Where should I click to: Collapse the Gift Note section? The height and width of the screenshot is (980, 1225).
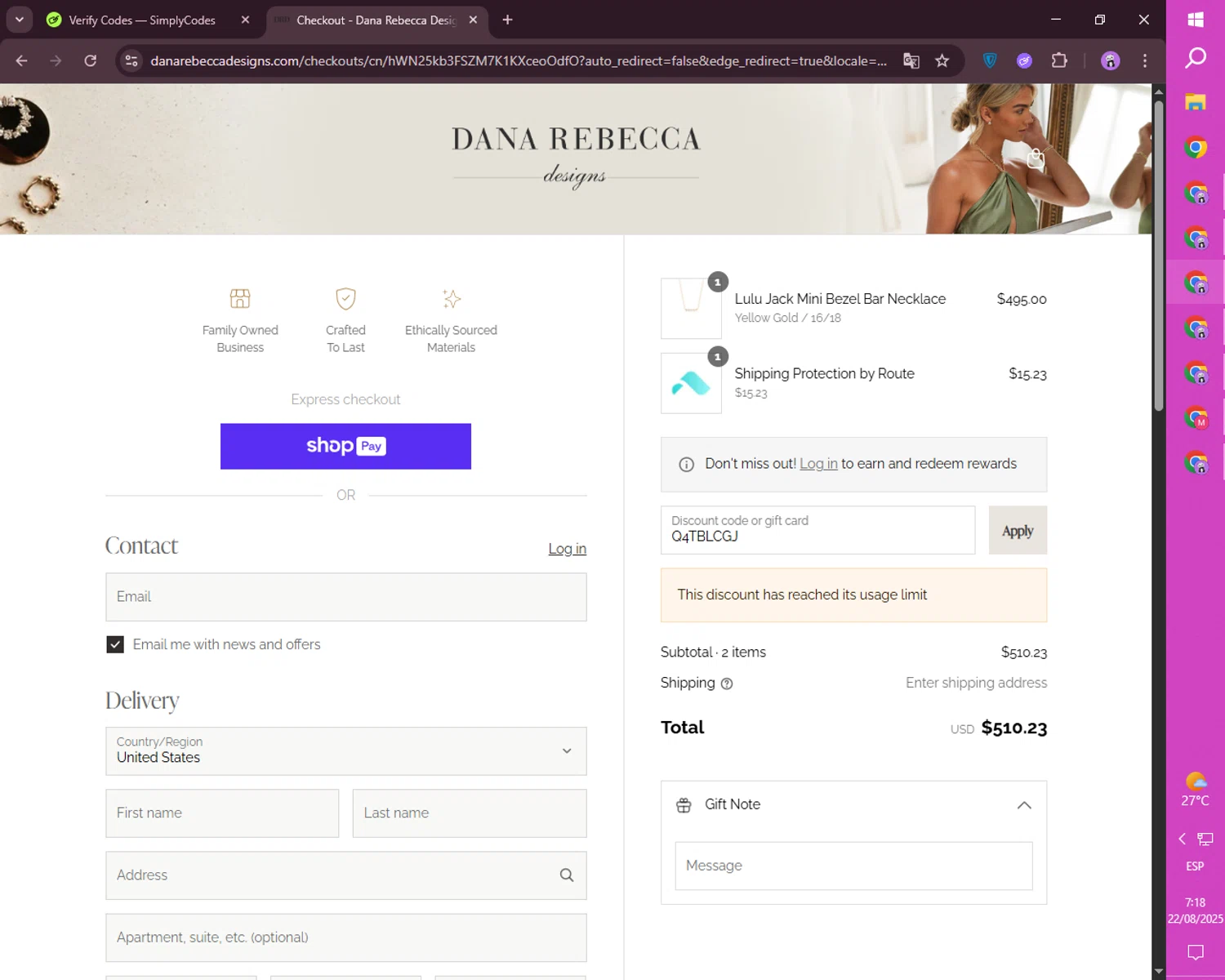click(1024, 805)
